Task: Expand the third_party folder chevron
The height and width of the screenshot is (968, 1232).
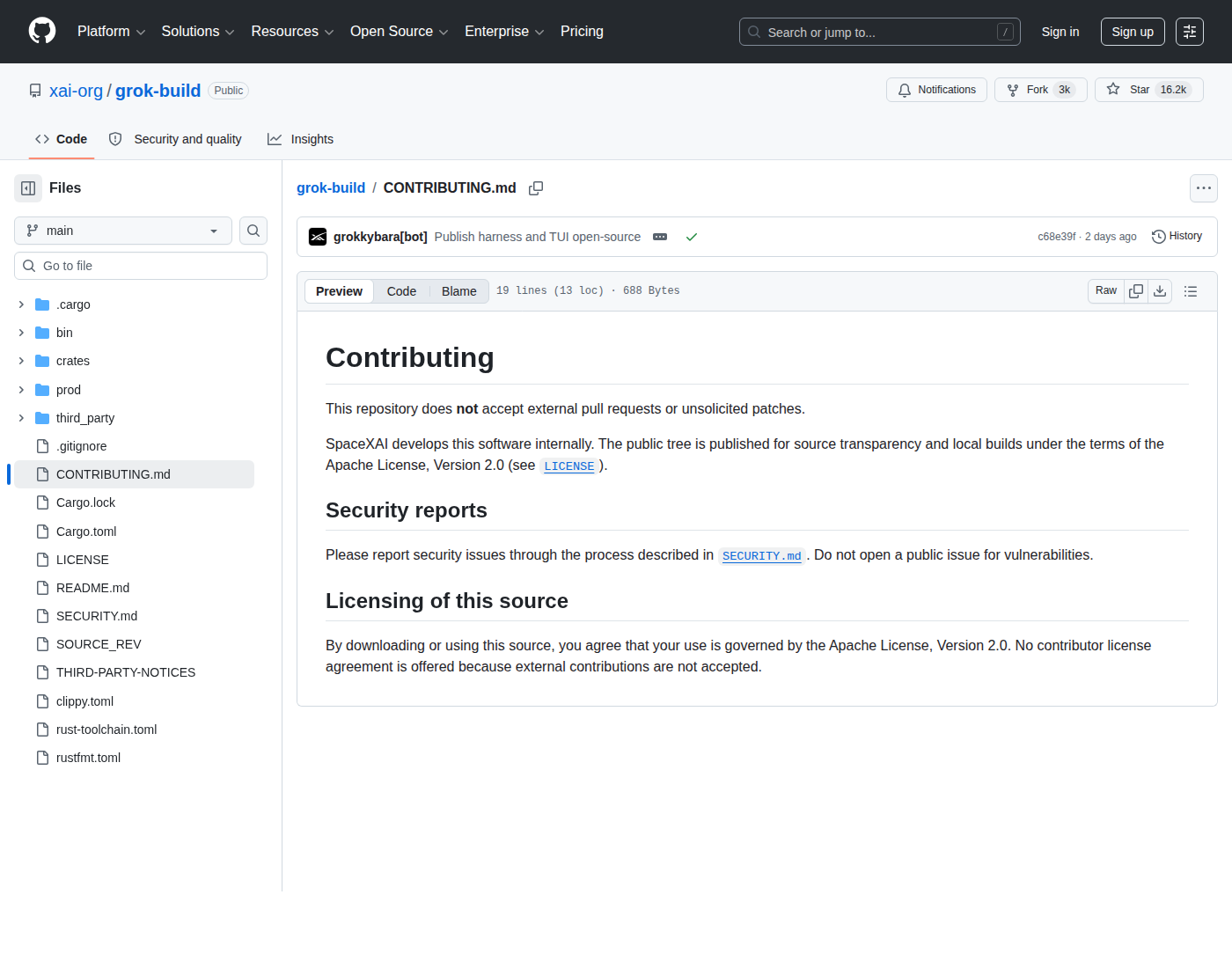Action: pyautogui.click(x=21, y=418)
